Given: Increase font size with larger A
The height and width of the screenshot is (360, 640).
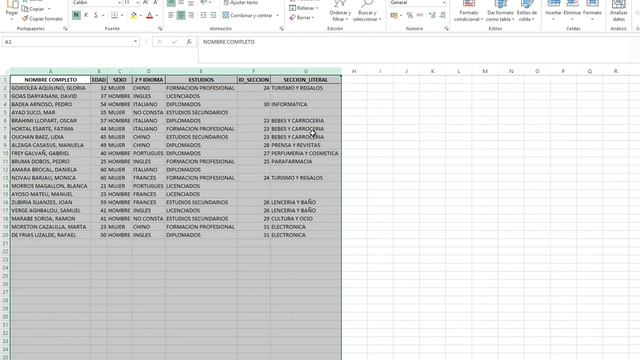Looking at the screenshot, I should click(145, 2).
